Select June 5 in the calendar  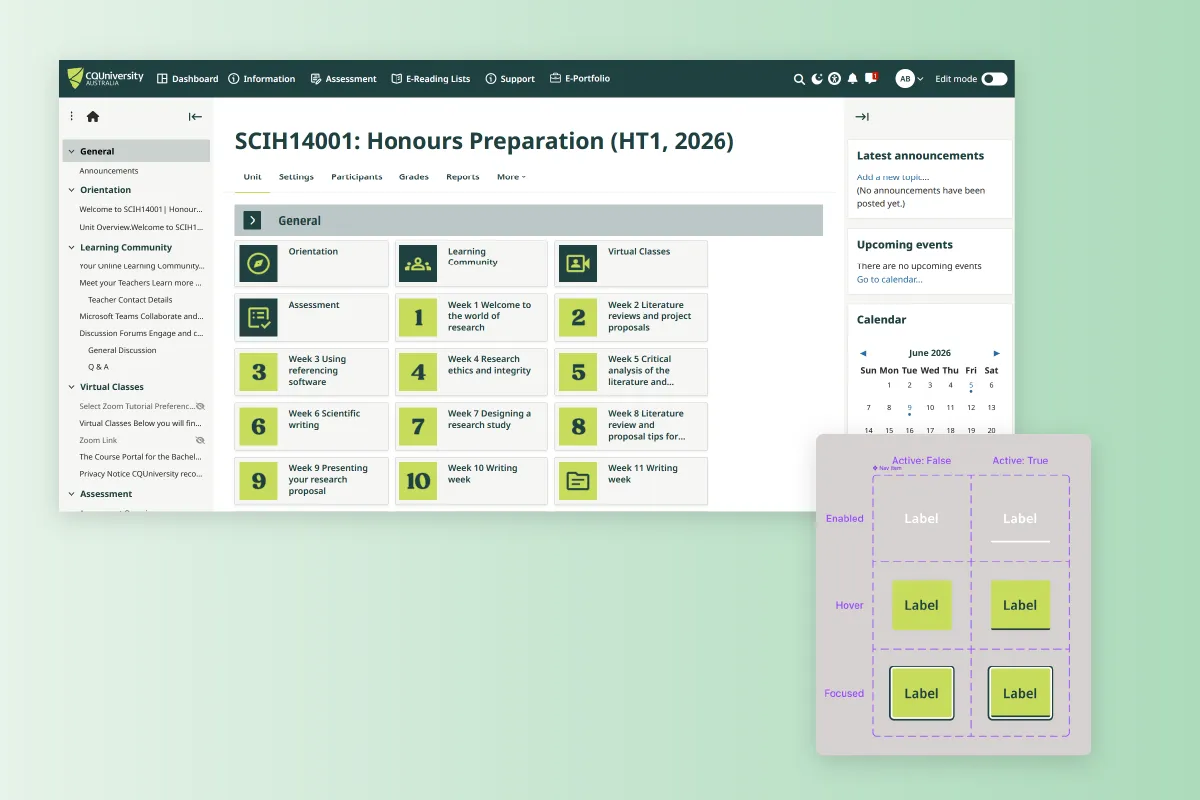tap(971, 385)
